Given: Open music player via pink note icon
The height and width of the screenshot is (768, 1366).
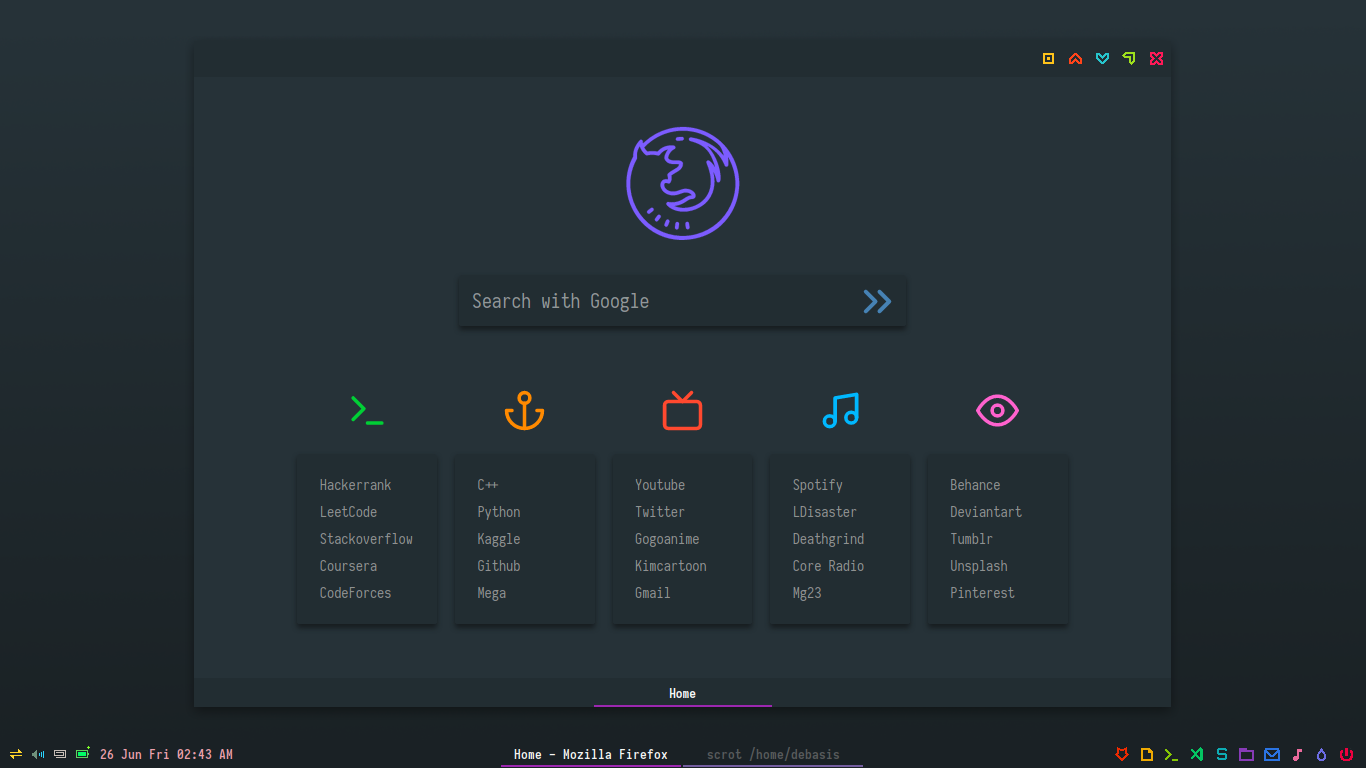Looking at the screenshot, I should 1297,754.
